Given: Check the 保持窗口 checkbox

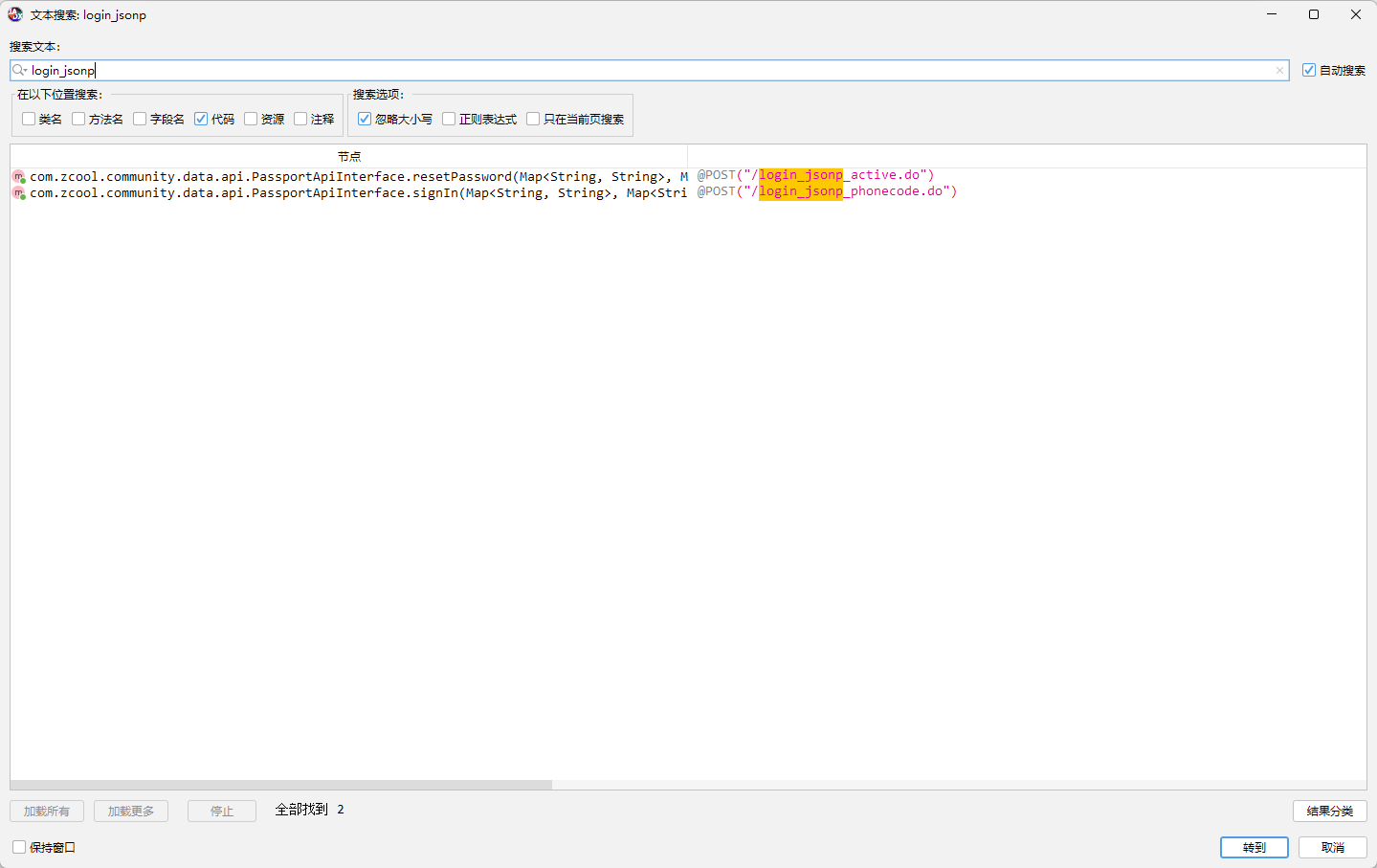Looking at the screenshot, I should pos(19,847).
